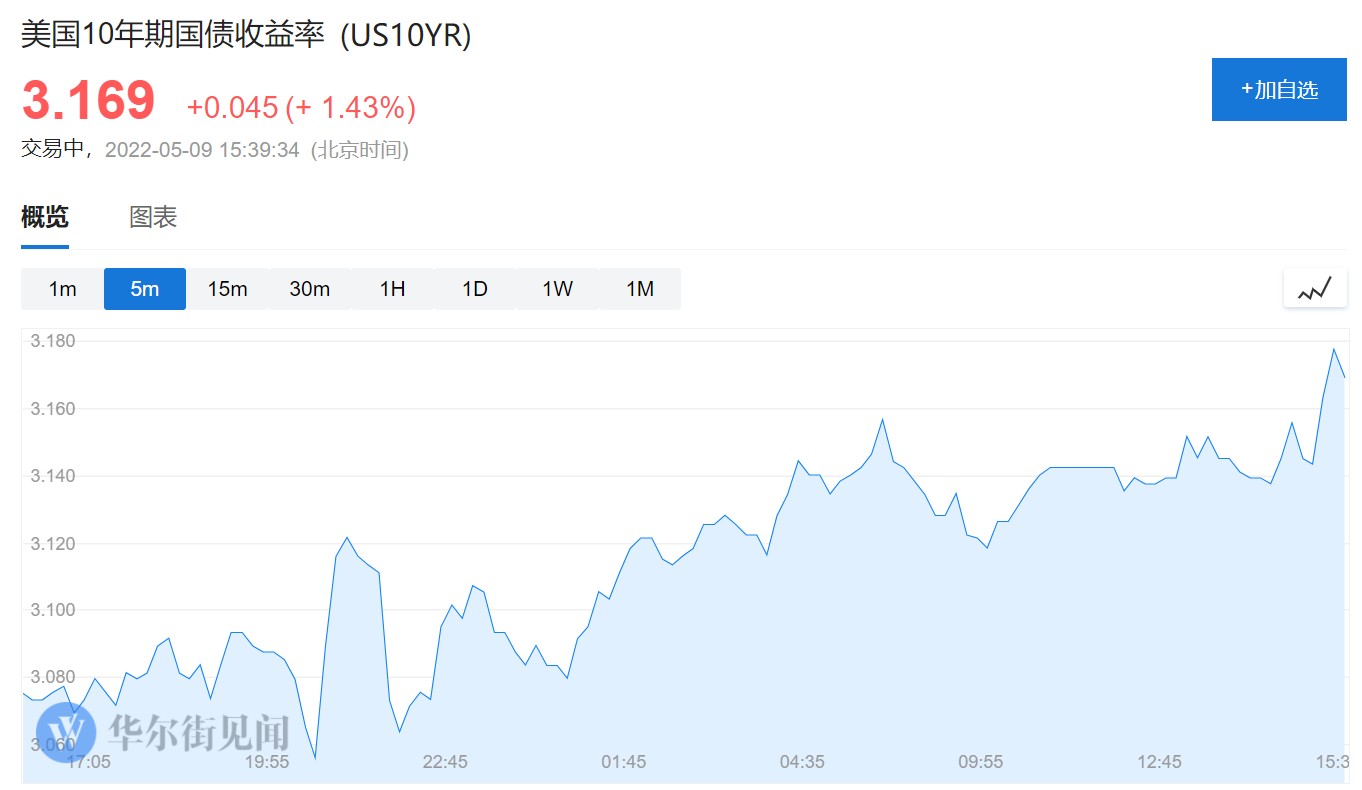1362x790 pixels.
Task: Click the Wallstreetcn watermark logo
Action: coord(66,732)
